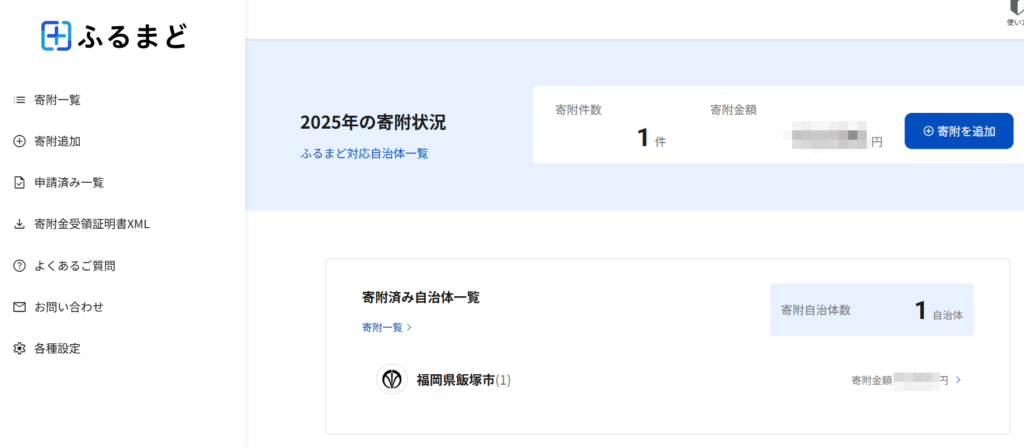The width and height of the screenshot is (1024, 447).
Task: Click the plus-circle icon beside 寄附追加
Action: (x=19, y=141)
